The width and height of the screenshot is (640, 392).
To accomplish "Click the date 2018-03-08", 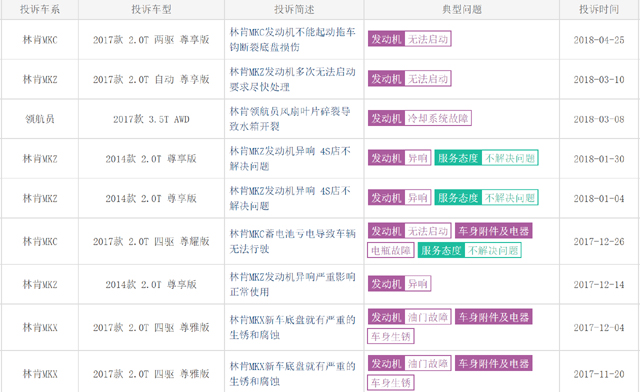I will tap(599, 119).
